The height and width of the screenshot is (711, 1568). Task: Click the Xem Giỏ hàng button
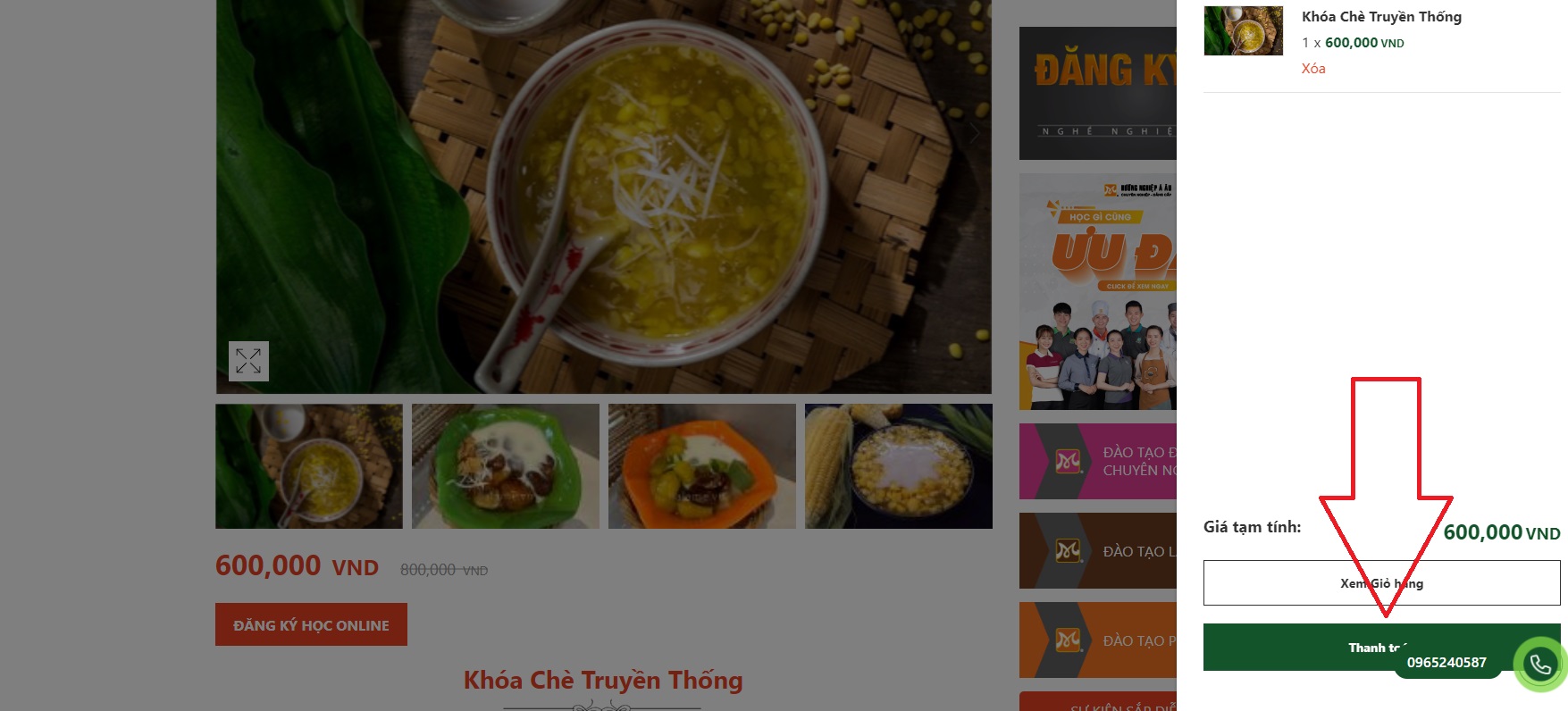(x=1381, y=583)
